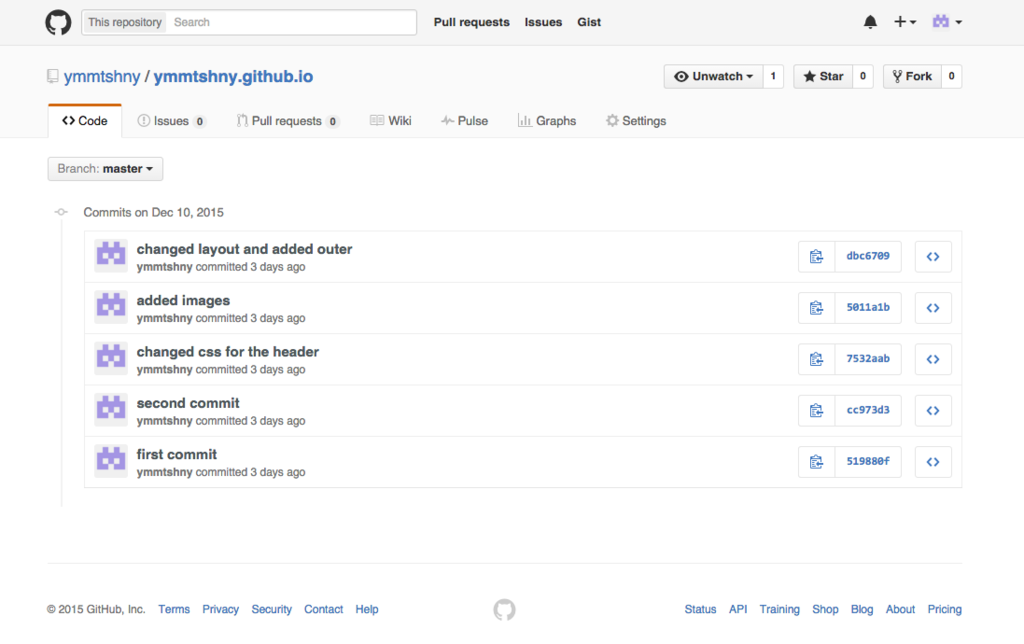View watchers count next to Unwatch
The height and width of the screenshot is (644, 1024).
[773, 76]
